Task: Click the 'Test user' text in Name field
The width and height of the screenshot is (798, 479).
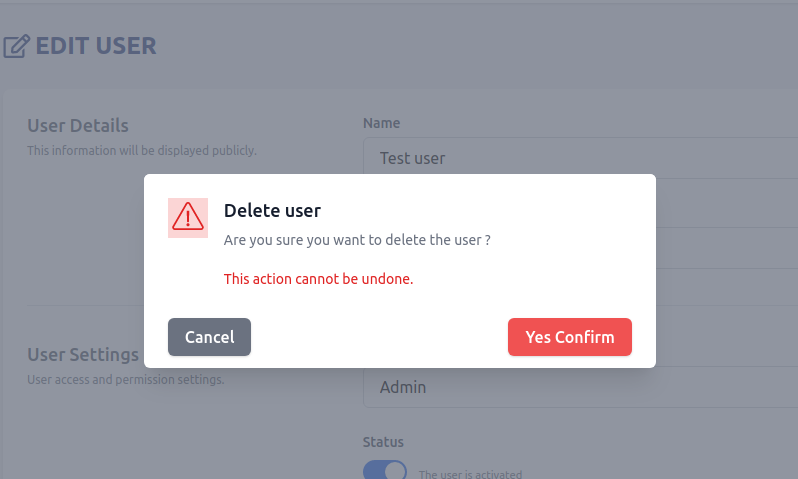Action: pyautogui.click(x=413, y=158)
